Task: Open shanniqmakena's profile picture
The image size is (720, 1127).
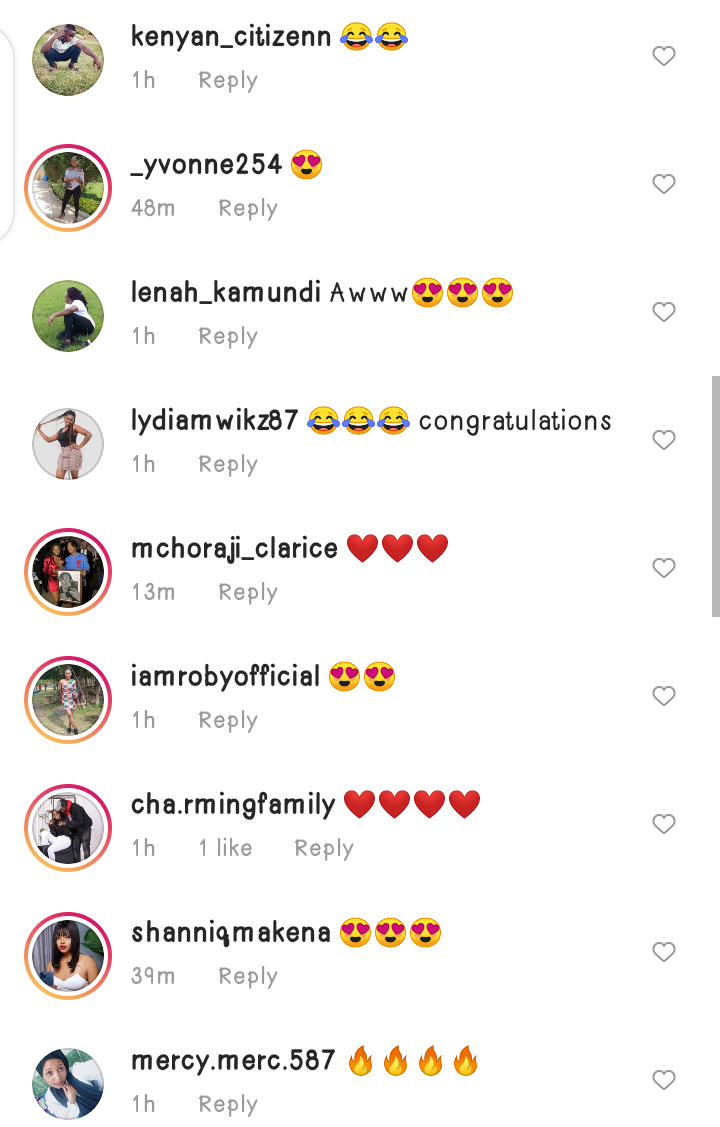Action: [68, 956]
